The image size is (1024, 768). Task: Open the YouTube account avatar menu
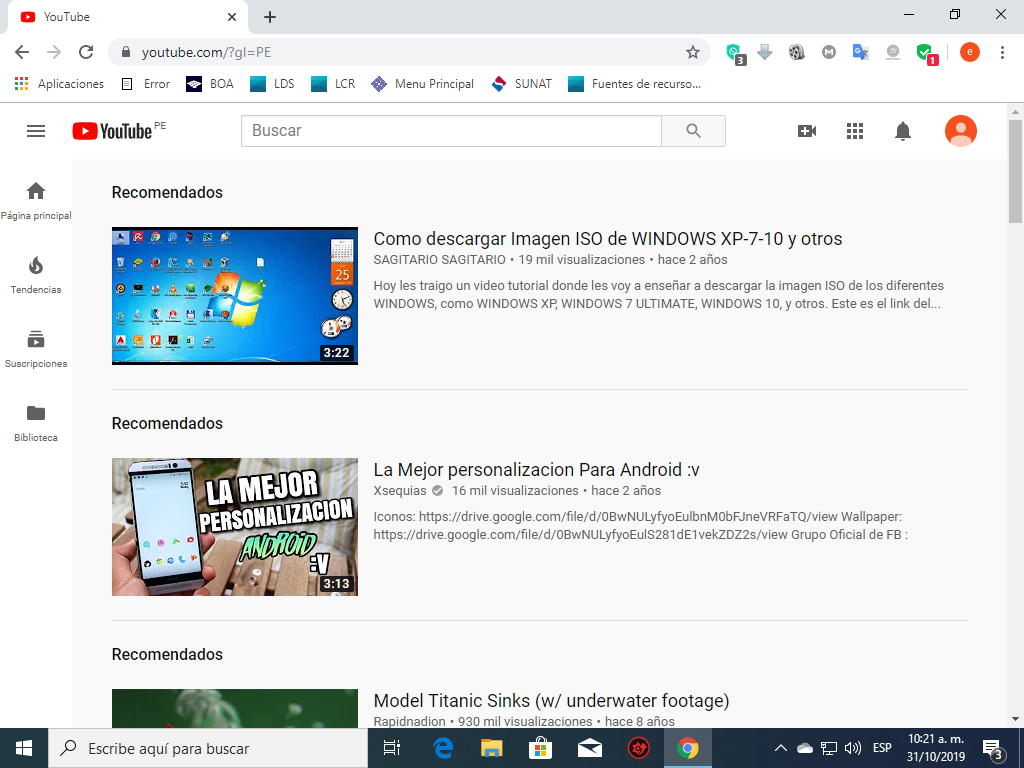coord(961,131)
